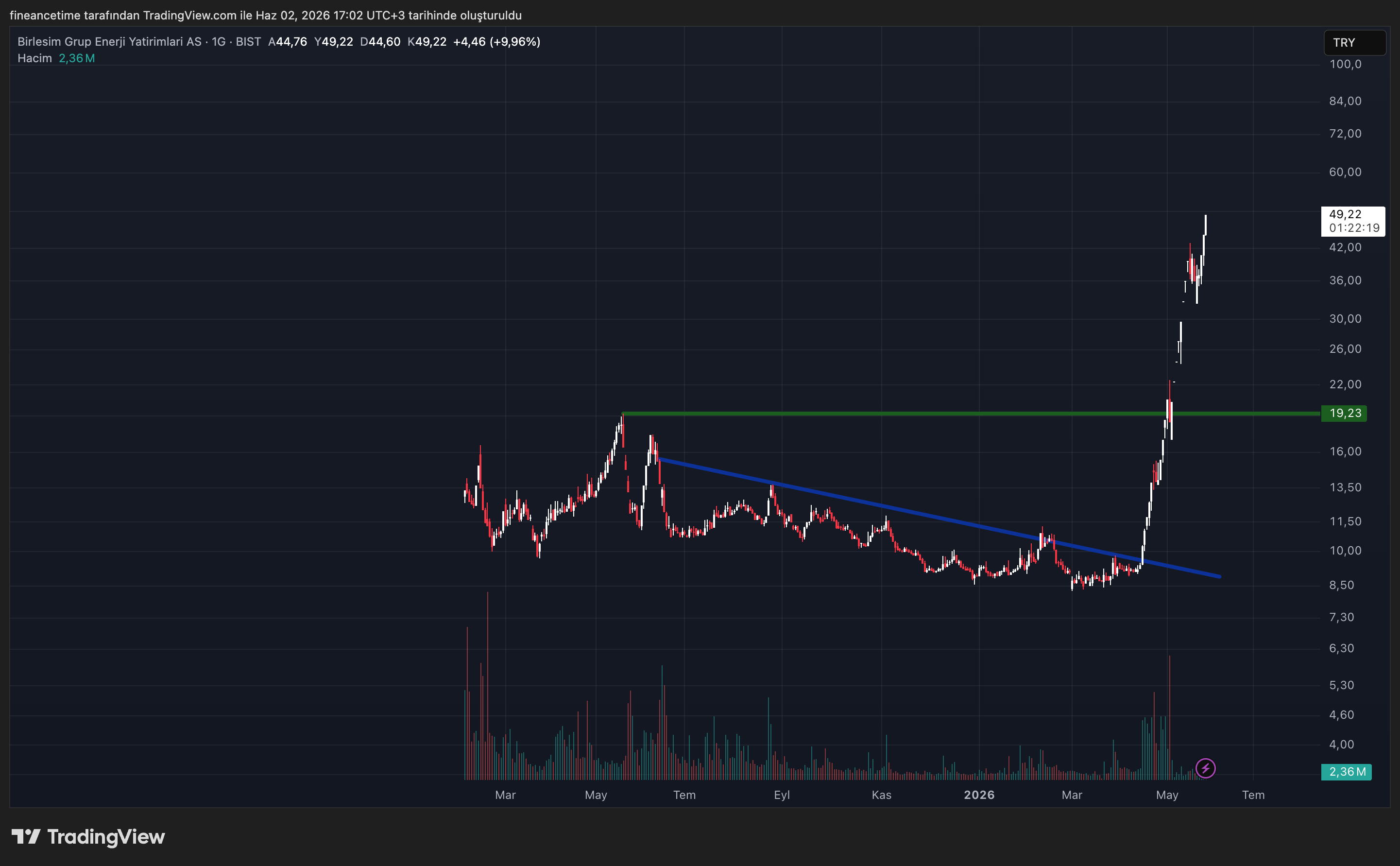Click the 8,50 price scale value
The width and height of the screenshot is (1400, 866).
click(1342, 585)
